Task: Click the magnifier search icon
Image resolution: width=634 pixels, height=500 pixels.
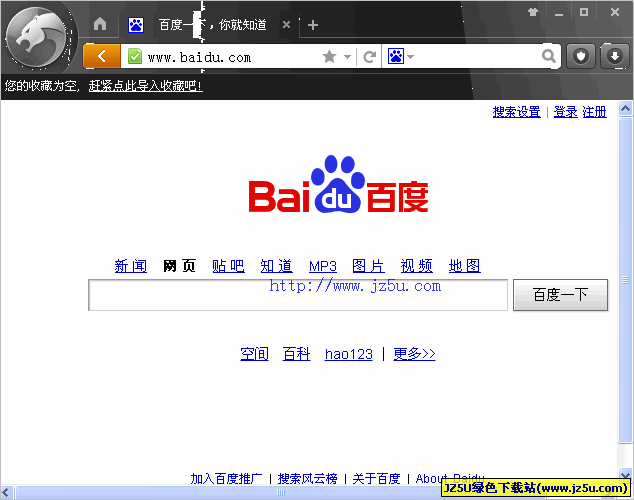Action: 548,56
